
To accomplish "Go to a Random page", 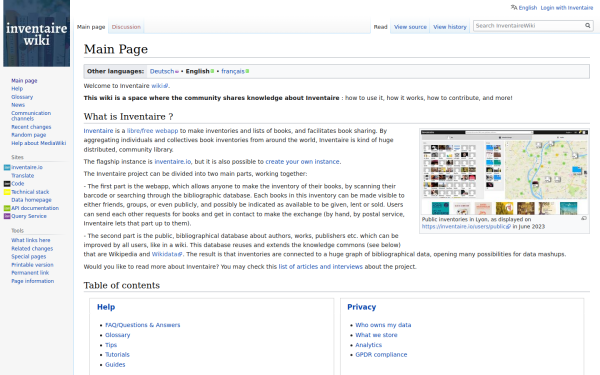I will pyautogui.click(x=28, y=135).
